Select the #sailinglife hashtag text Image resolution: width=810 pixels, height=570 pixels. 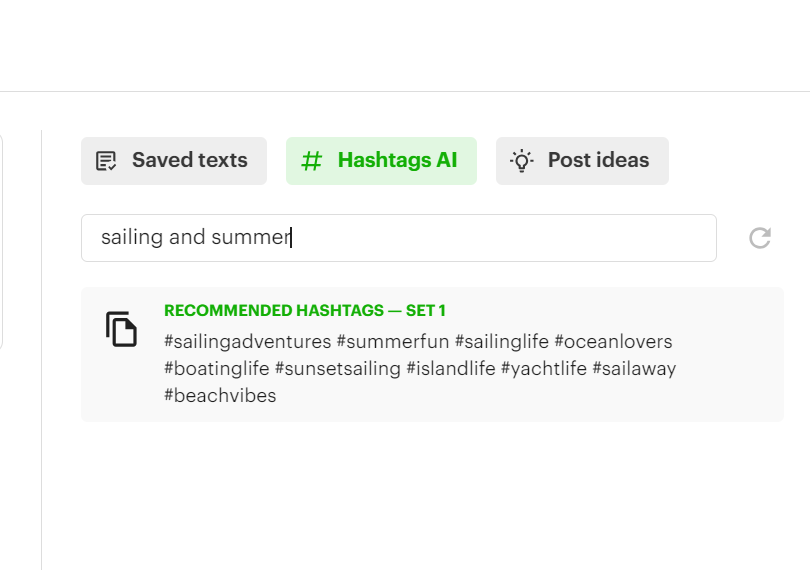click(x=501, y=342)
